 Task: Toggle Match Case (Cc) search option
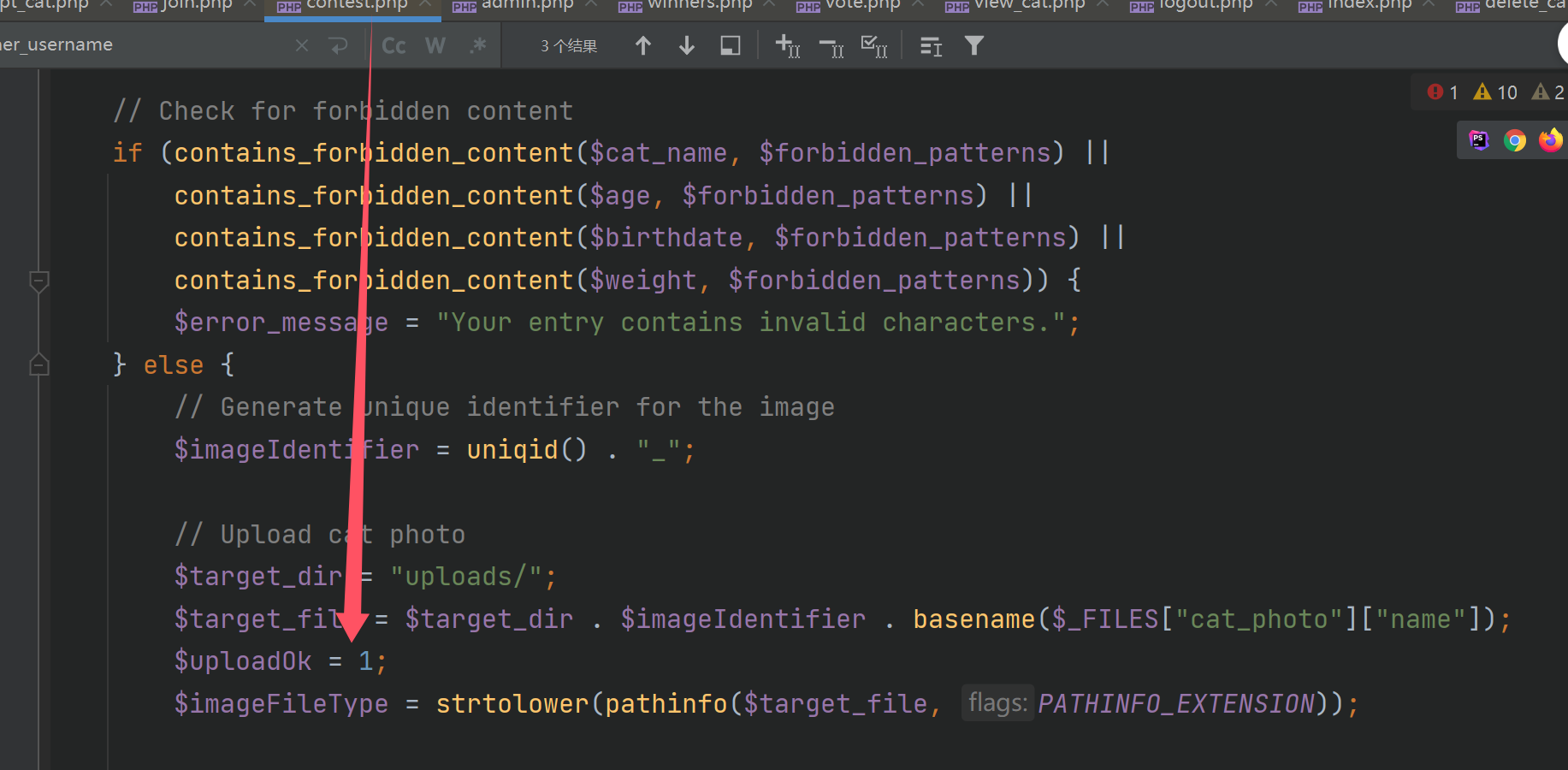pyautogui.click(x=393, y=46)
